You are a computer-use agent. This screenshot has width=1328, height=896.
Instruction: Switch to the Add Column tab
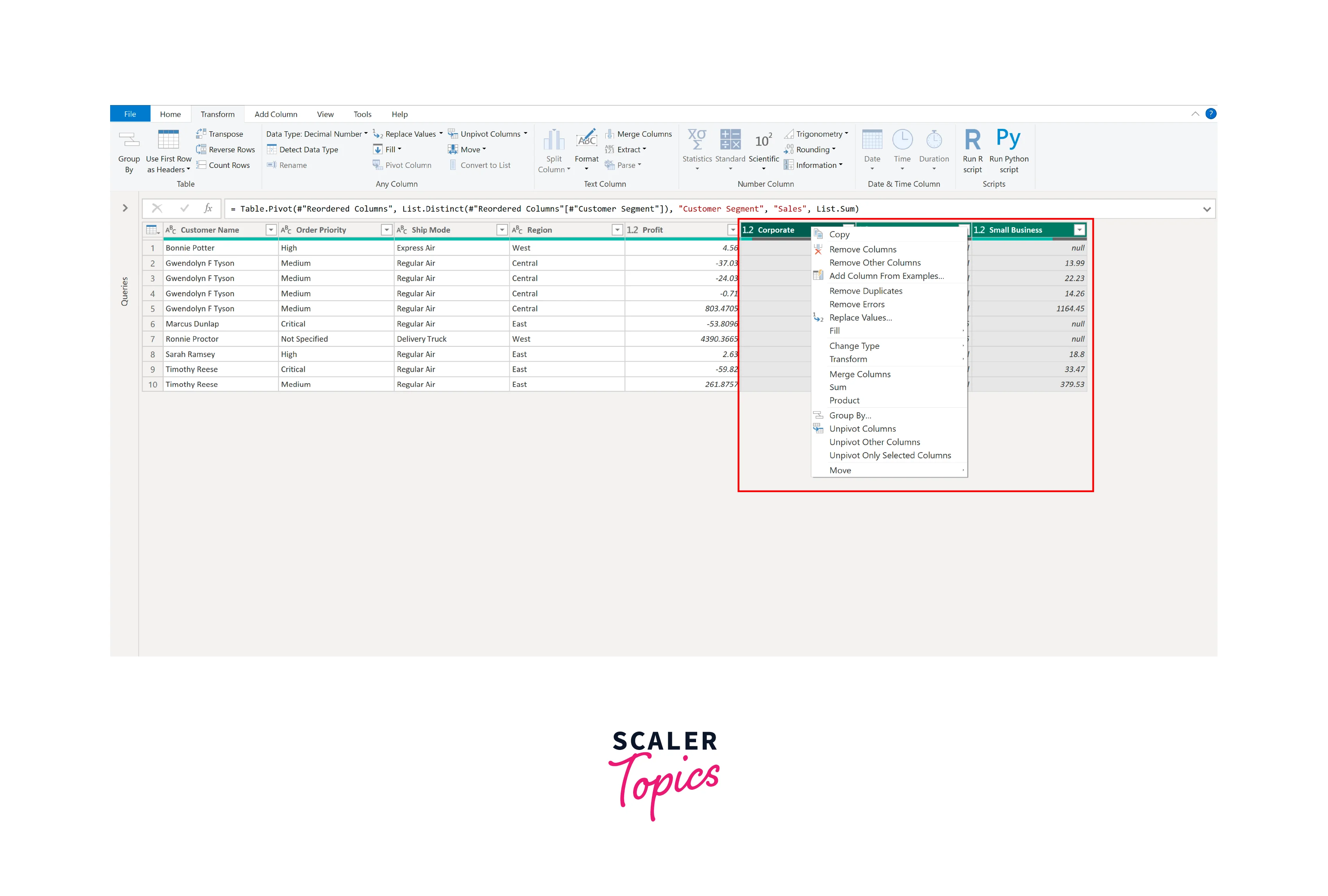(x=275, y=114)
